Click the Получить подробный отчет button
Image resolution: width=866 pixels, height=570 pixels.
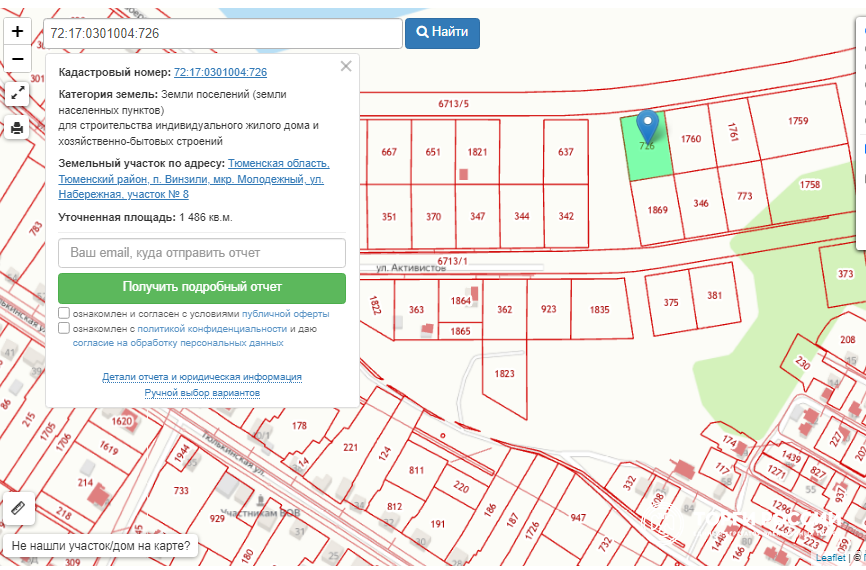click(x=202, y=287)
